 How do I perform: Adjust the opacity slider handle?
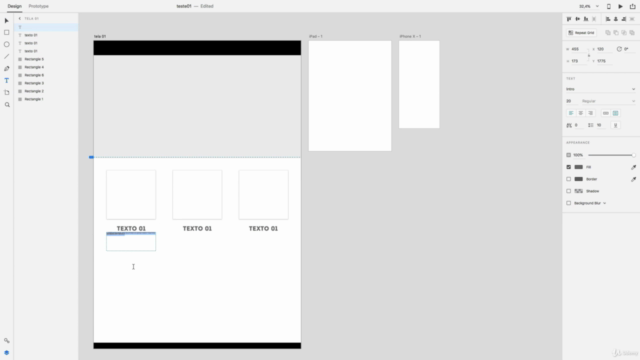pos(633,155)
